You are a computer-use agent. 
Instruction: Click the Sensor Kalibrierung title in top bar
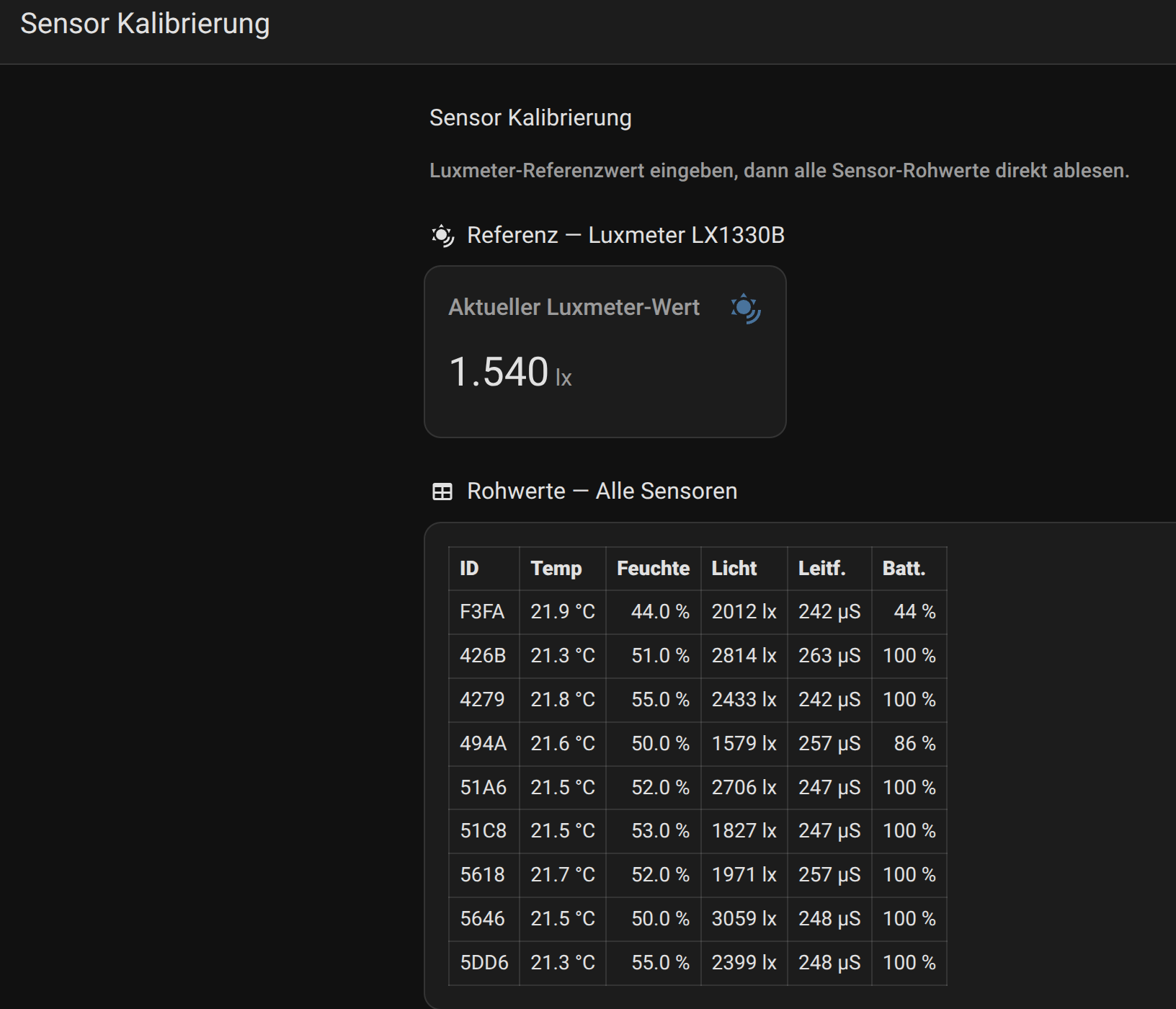pyautogui.click(x=145, y=24)
